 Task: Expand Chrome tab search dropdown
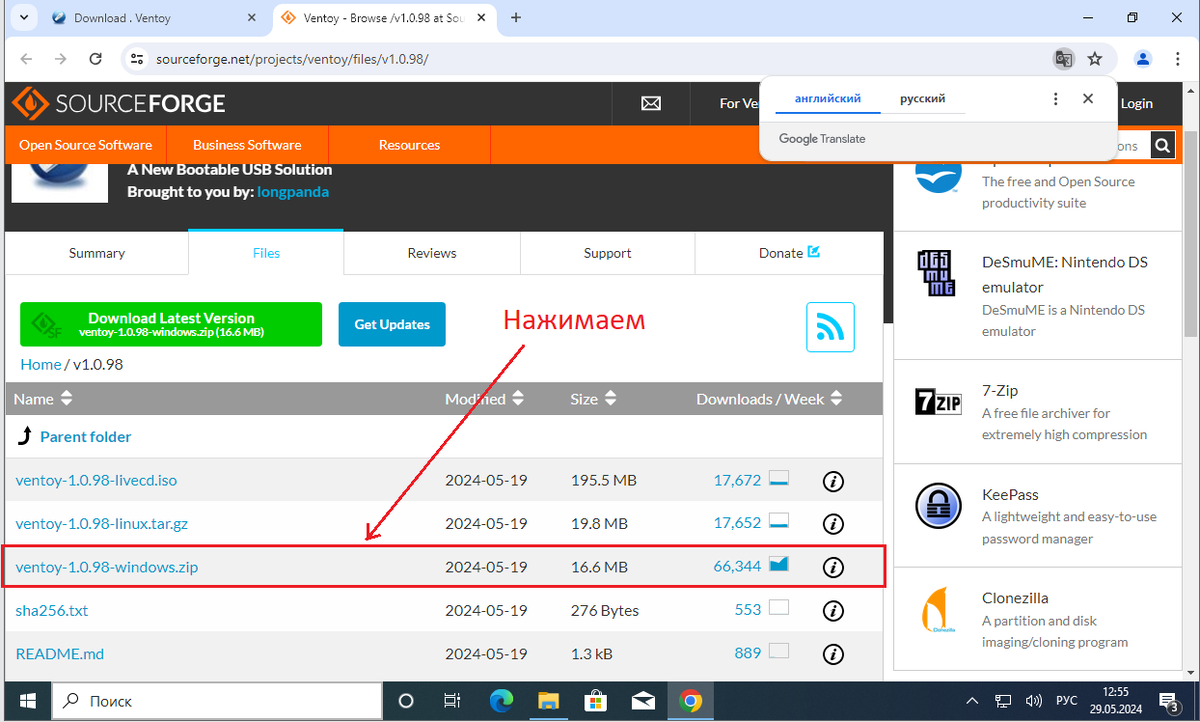24,17
